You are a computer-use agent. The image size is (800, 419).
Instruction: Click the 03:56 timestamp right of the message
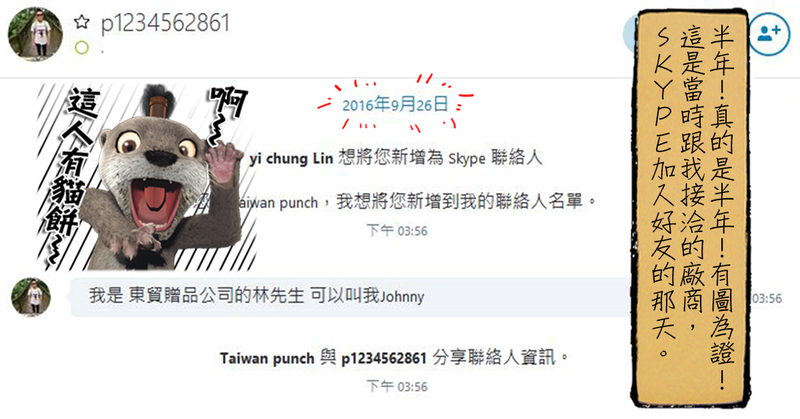click(x=767, y=298)
